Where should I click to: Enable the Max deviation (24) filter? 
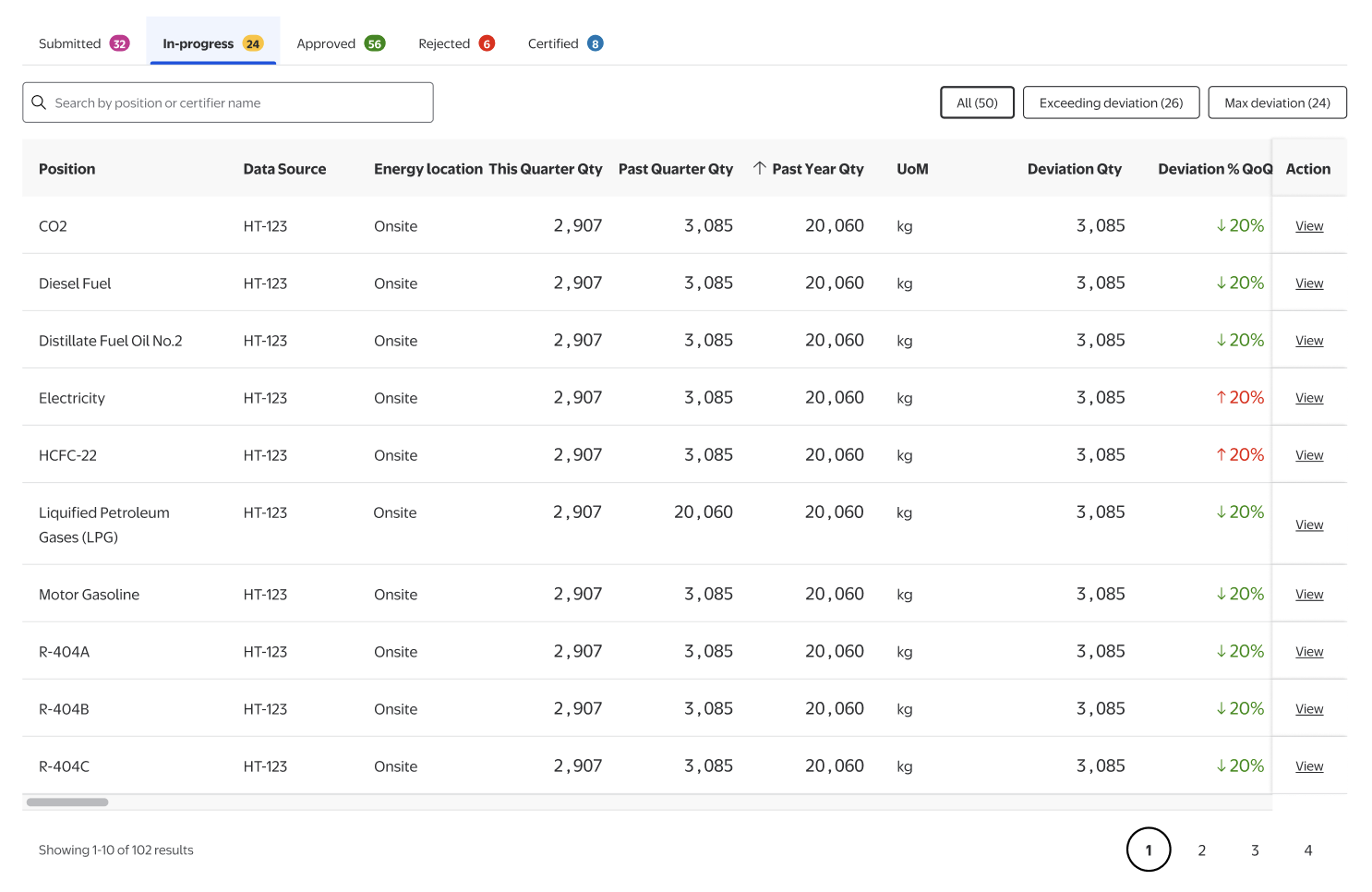click(1277, 102)
